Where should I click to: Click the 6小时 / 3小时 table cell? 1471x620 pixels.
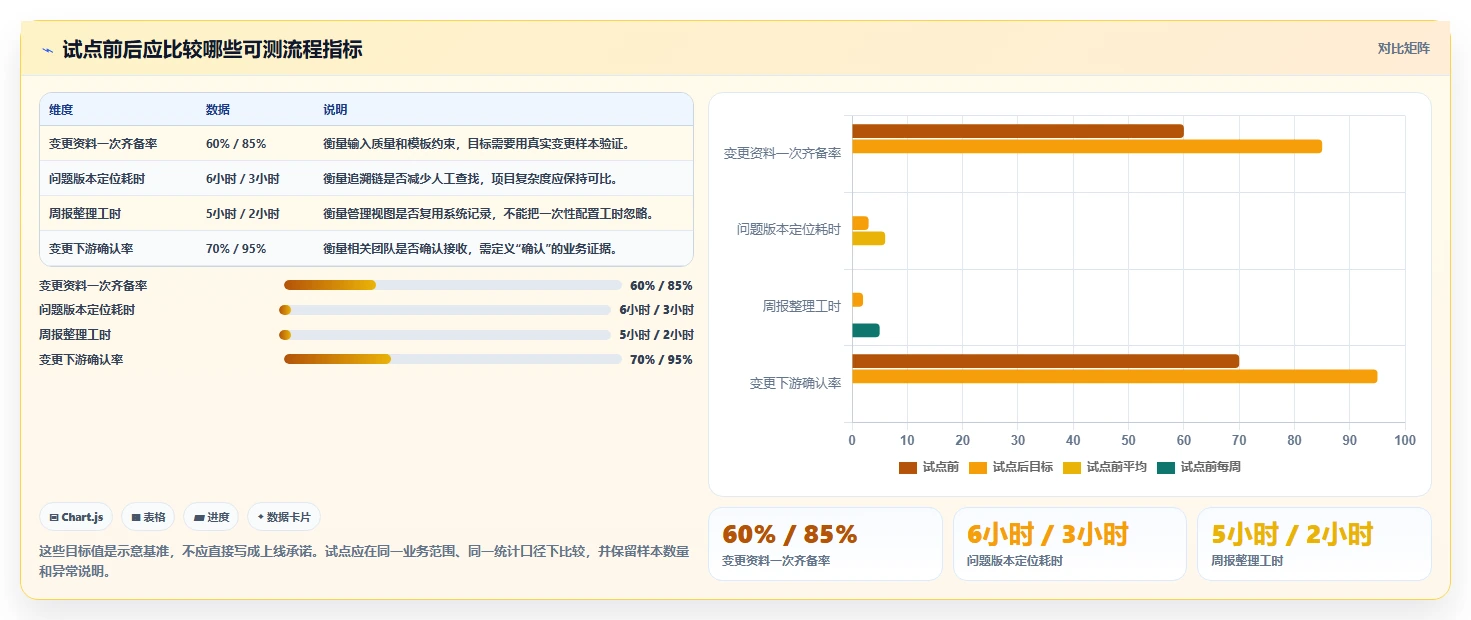[243, 179]
